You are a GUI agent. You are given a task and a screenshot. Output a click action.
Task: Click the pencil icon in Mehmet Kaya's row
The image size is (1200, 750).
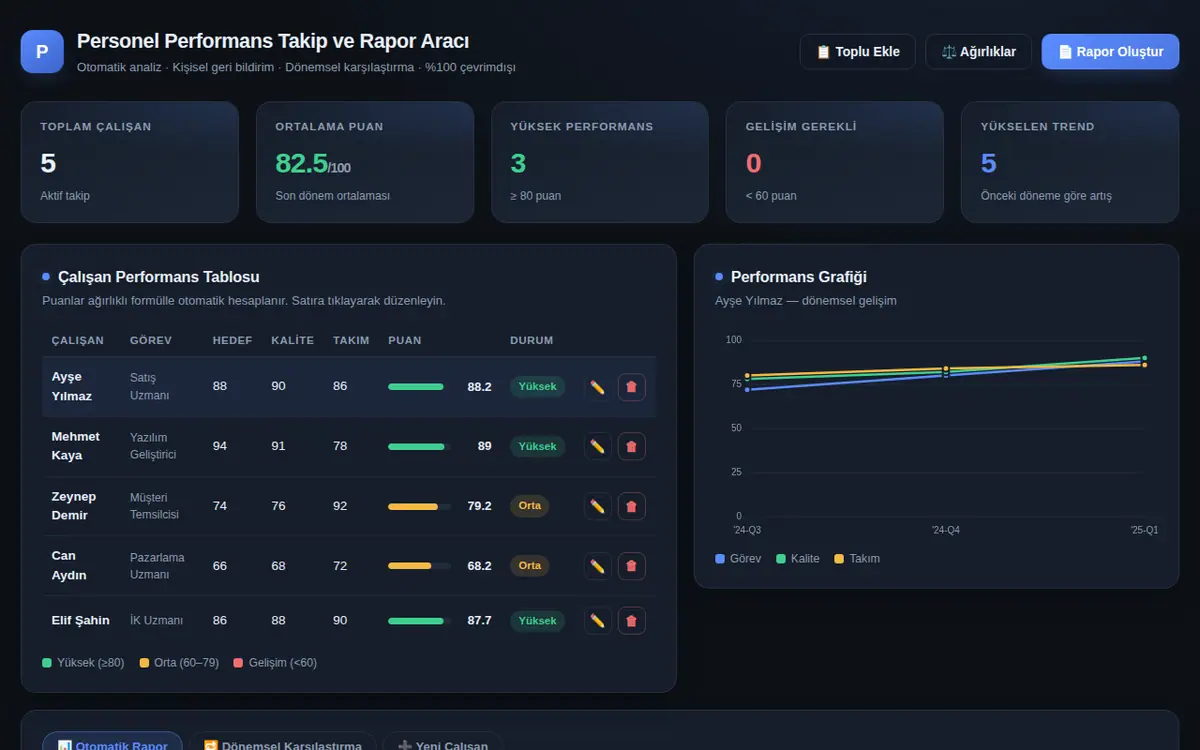coord(597,446)
